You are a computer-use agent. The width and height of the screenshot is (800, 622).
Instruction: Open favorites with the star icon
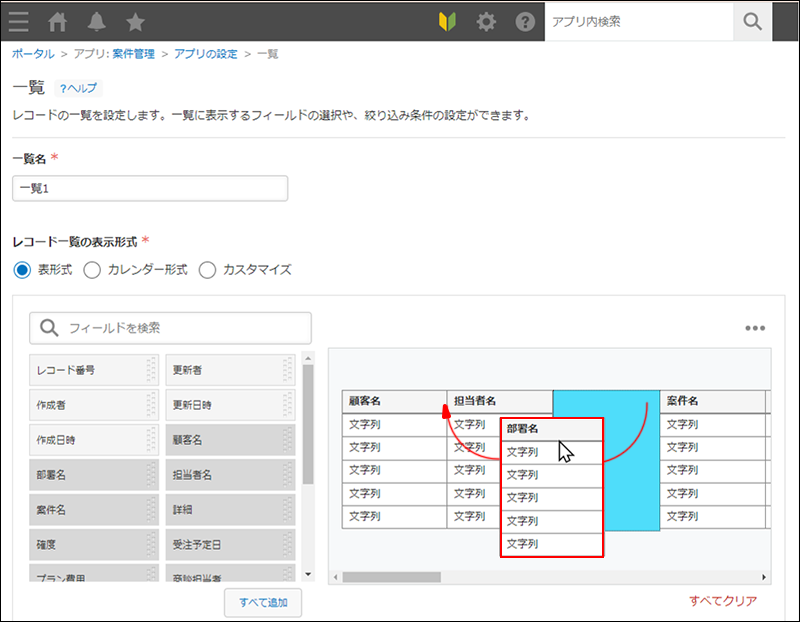coord(136,20)
